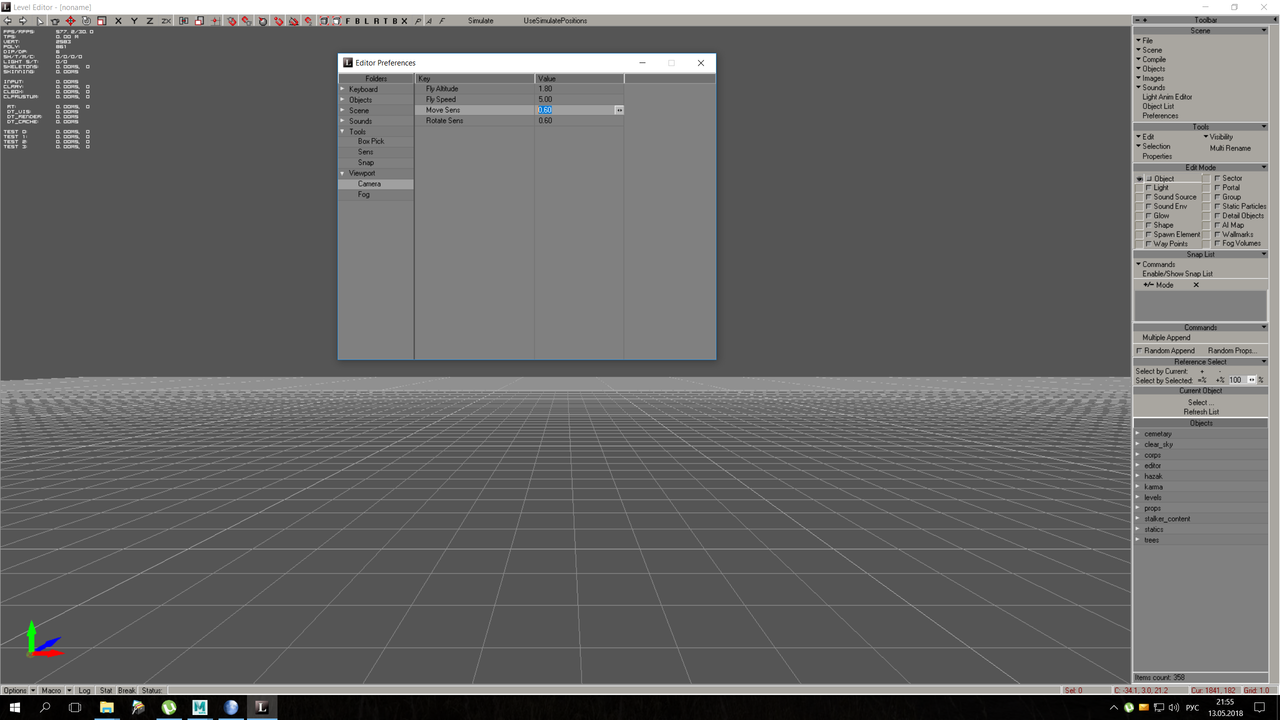
Task: Enable Portal edit mode checkbox
Action: pos(1217,188)
